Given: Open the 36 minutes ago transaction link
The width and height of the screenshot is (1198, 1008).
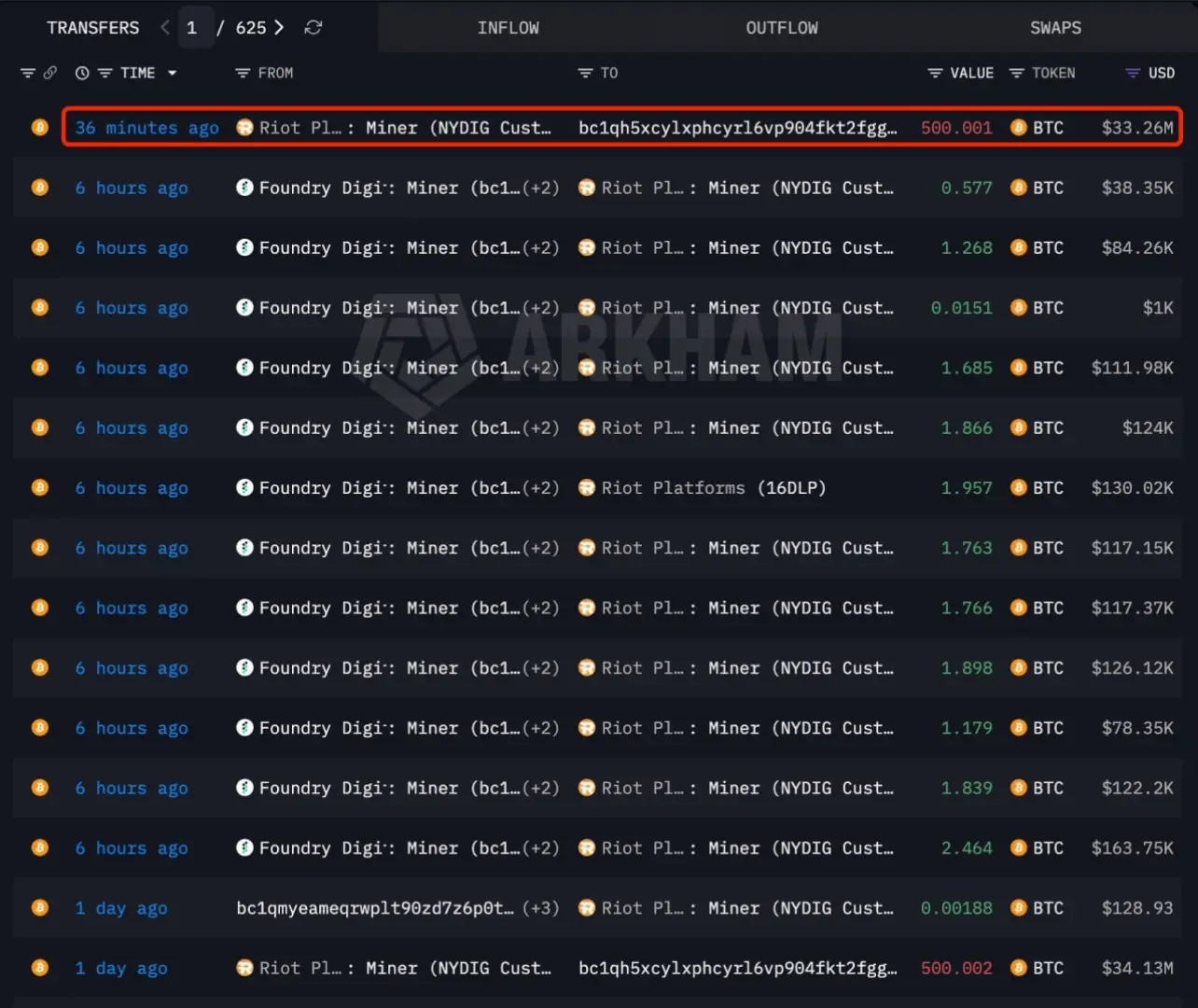Looking at the screenshot, I should pyautogui.click(x=147, y=128).
